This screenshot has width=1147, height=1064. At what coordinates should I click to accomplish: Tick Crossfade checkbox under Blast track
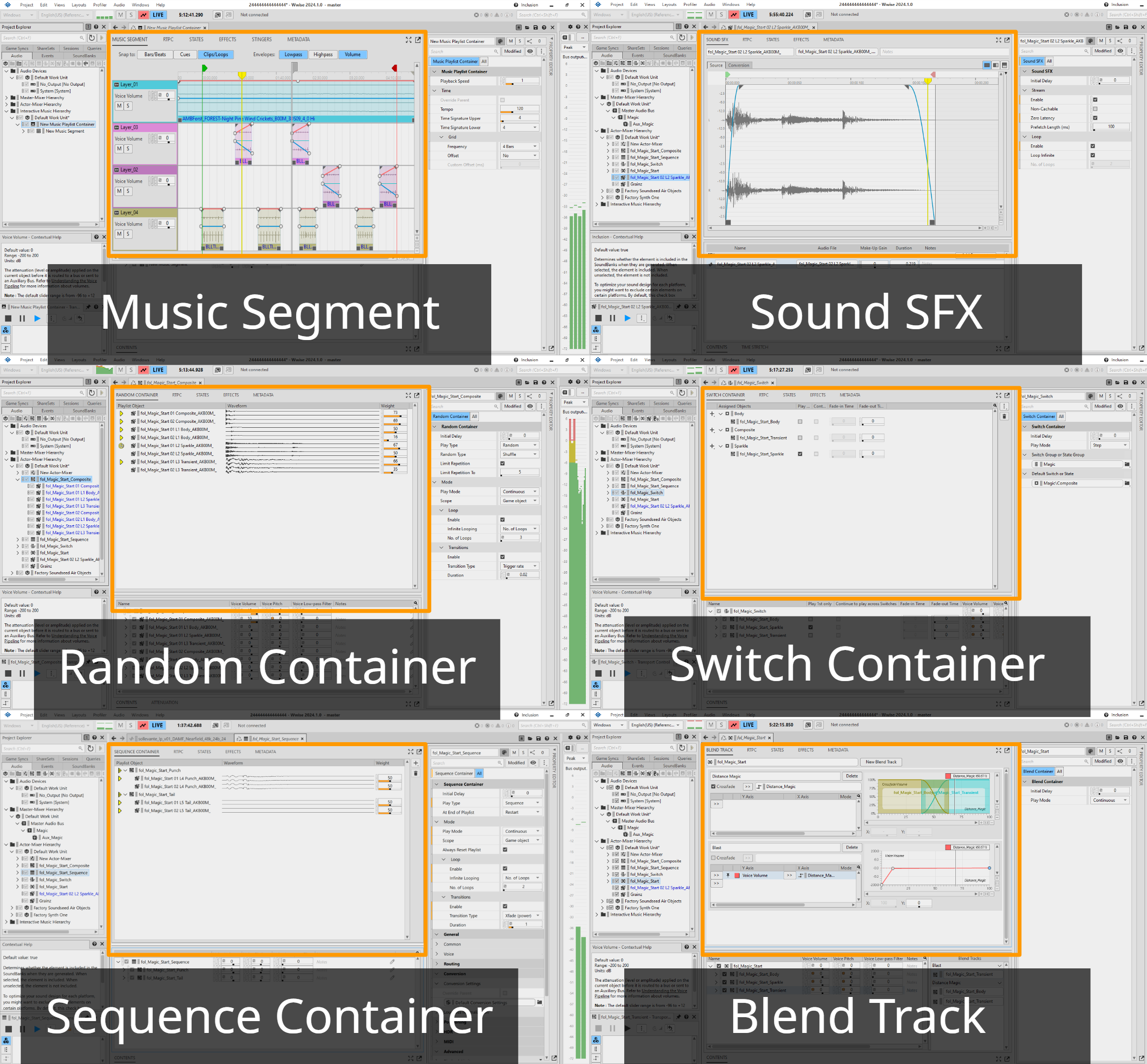[713, 858]
